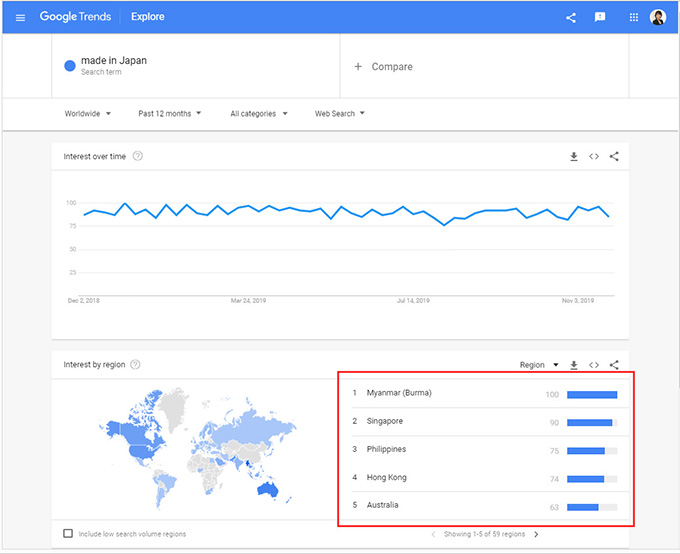Click the interest line chart on the Nov 3, 2019 peak
This screenshot has width=680, height=554.
point(578,207)
